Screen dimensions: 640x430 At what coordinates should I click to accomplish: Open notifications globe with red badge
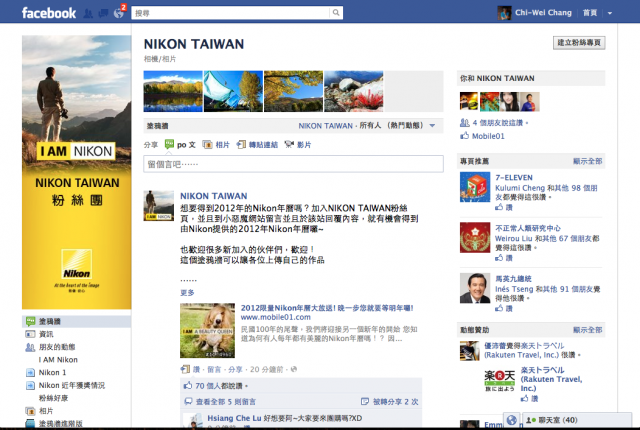tap(119, 12)
